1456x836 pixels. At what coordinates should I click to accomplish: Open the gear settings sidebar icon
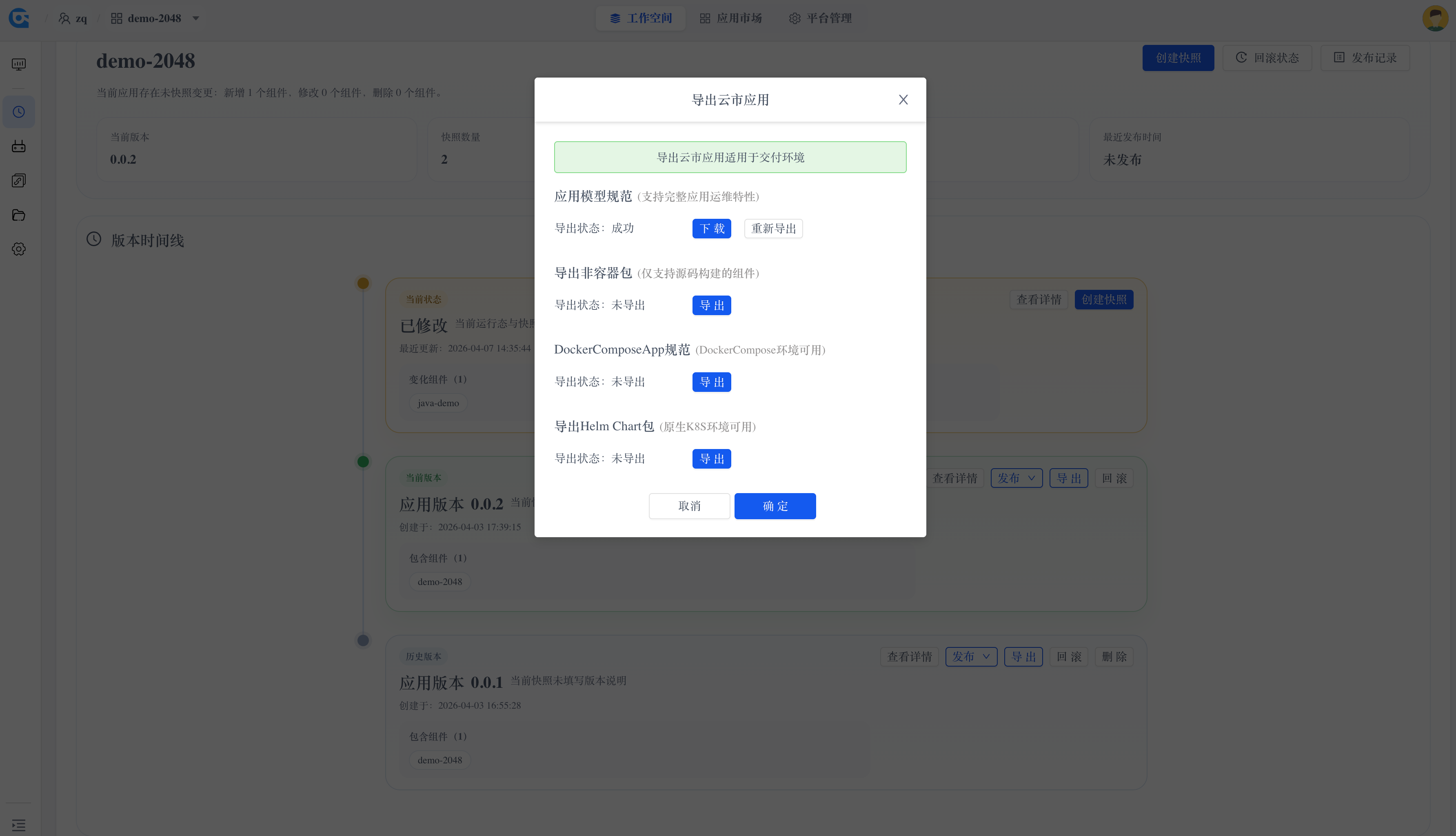pos(19,249)
